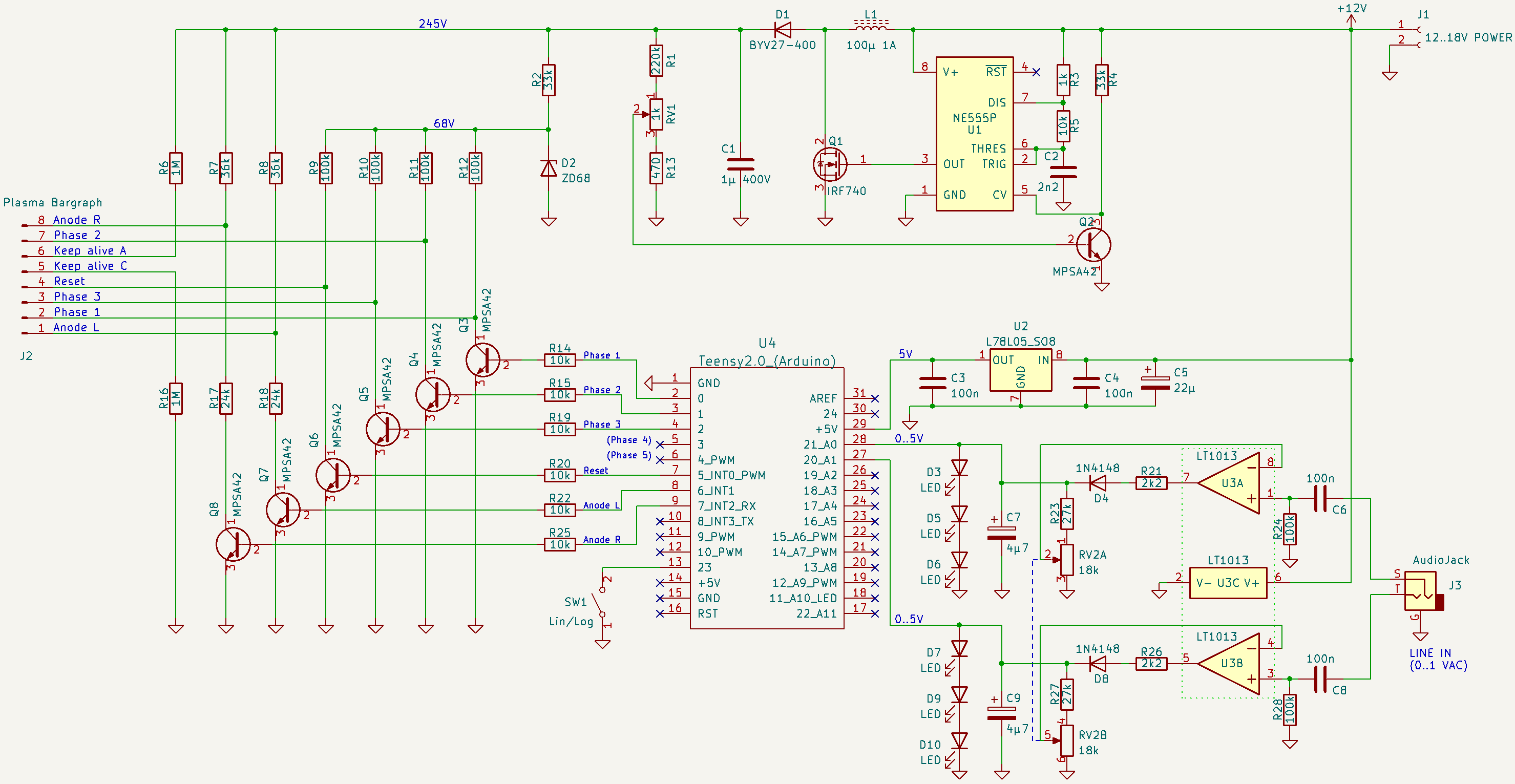
Task: Select transistor Q2 MPSA42 symbol
Action: 1093,245
